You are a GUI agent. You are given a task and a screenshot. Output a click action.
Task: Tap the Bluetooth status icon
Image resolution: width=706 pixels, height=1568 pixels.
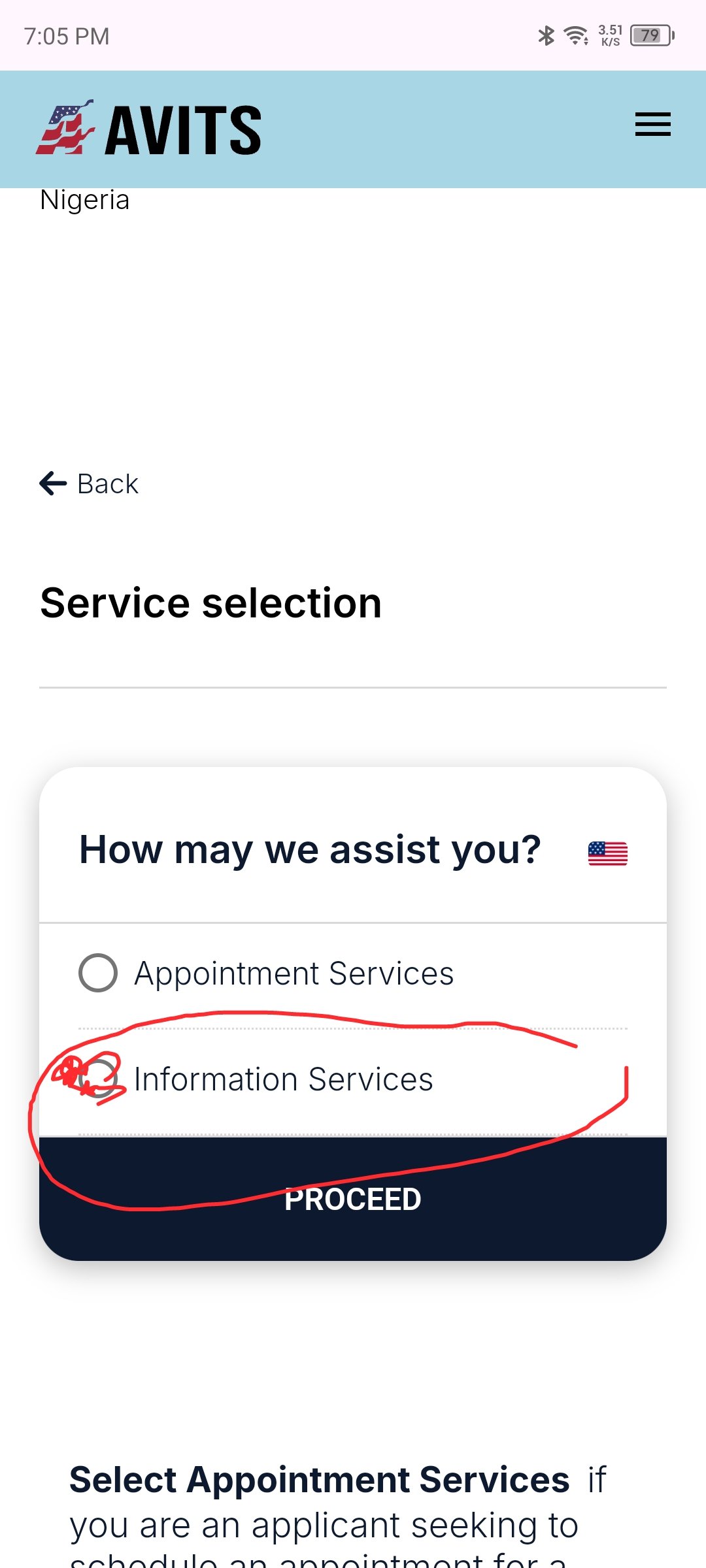point(546,35)
